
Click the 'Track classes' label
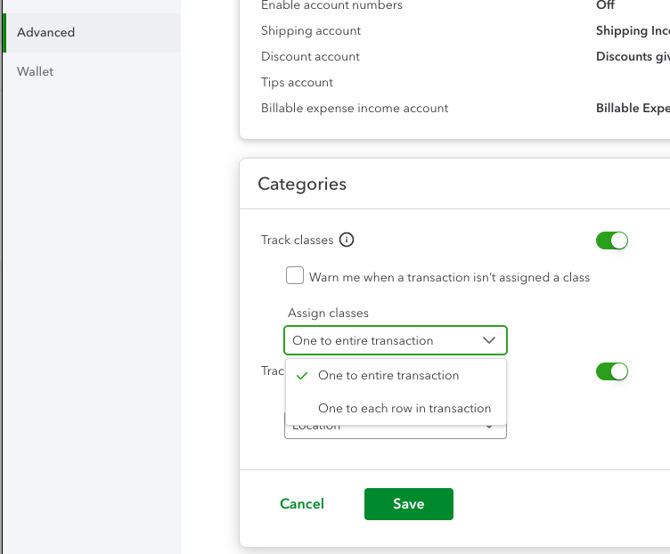tap(297, 240)
